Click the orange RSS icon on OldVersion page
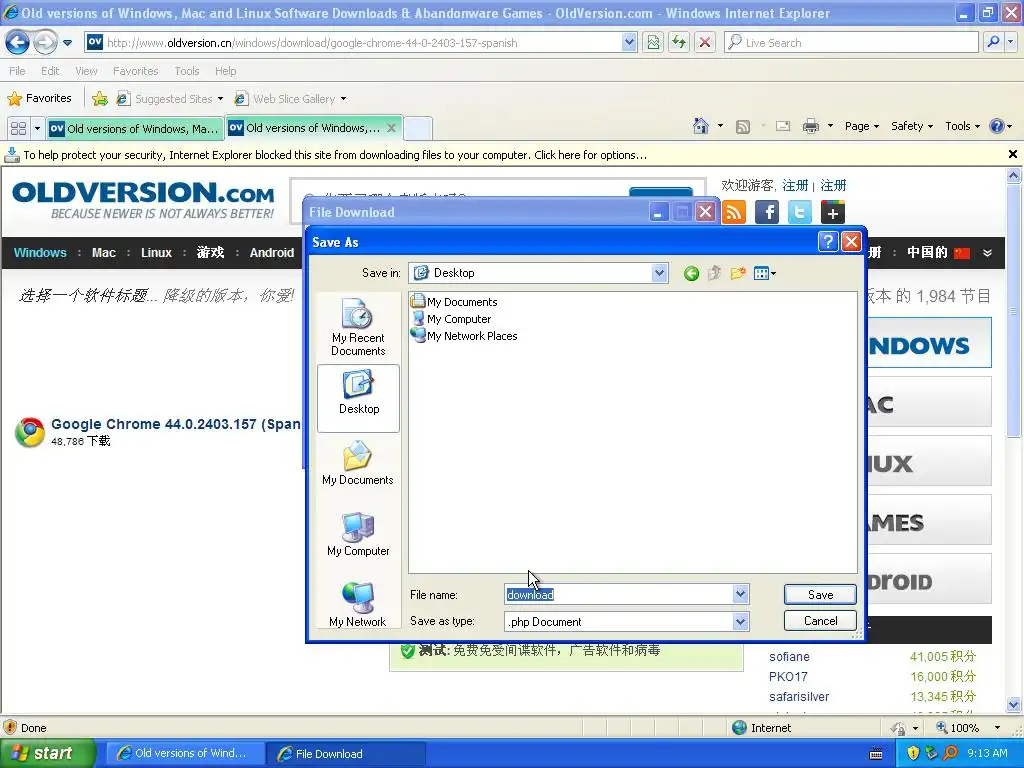 tap(734, 212)
